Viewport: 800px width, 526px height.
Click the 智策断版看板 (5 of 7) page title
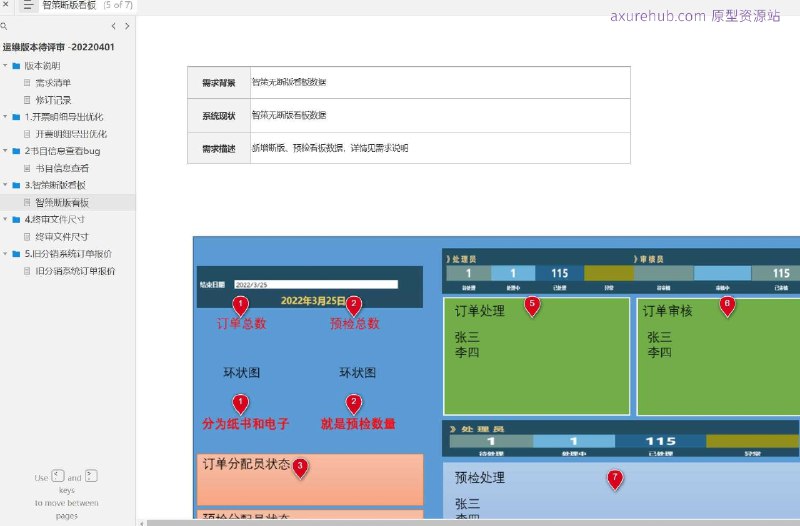(87, 5)
